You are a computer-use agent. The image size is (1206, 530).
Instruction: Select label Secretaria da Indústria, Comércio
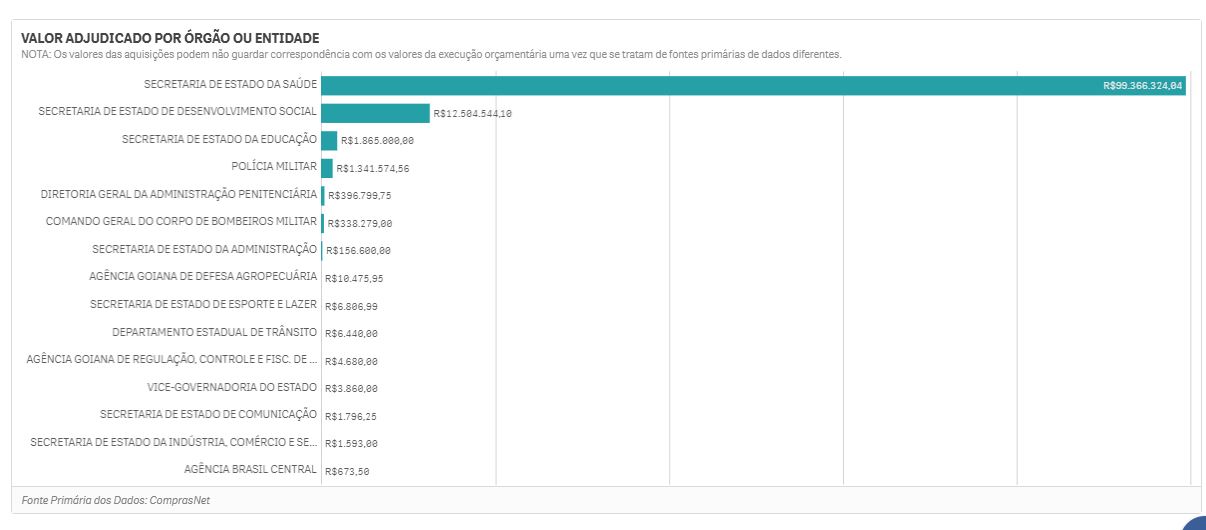174,441
